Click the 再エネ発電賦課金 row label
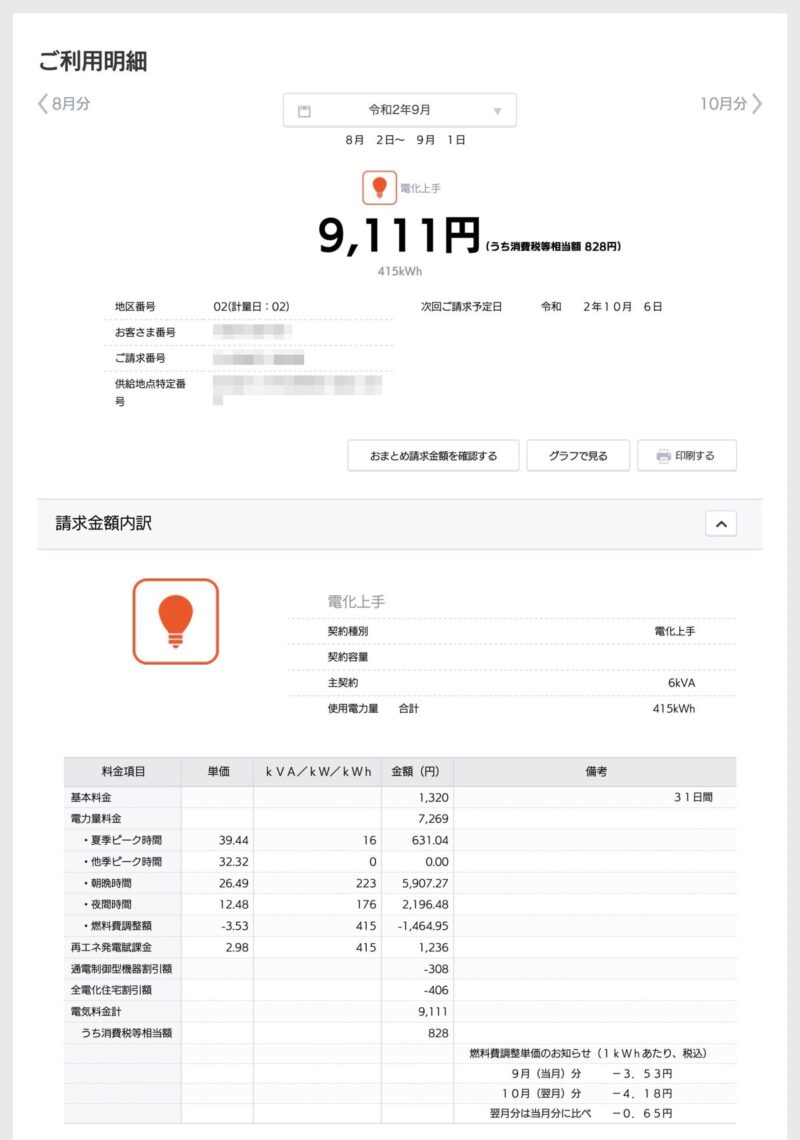The image size is (800, 1140). click(110, 947)
